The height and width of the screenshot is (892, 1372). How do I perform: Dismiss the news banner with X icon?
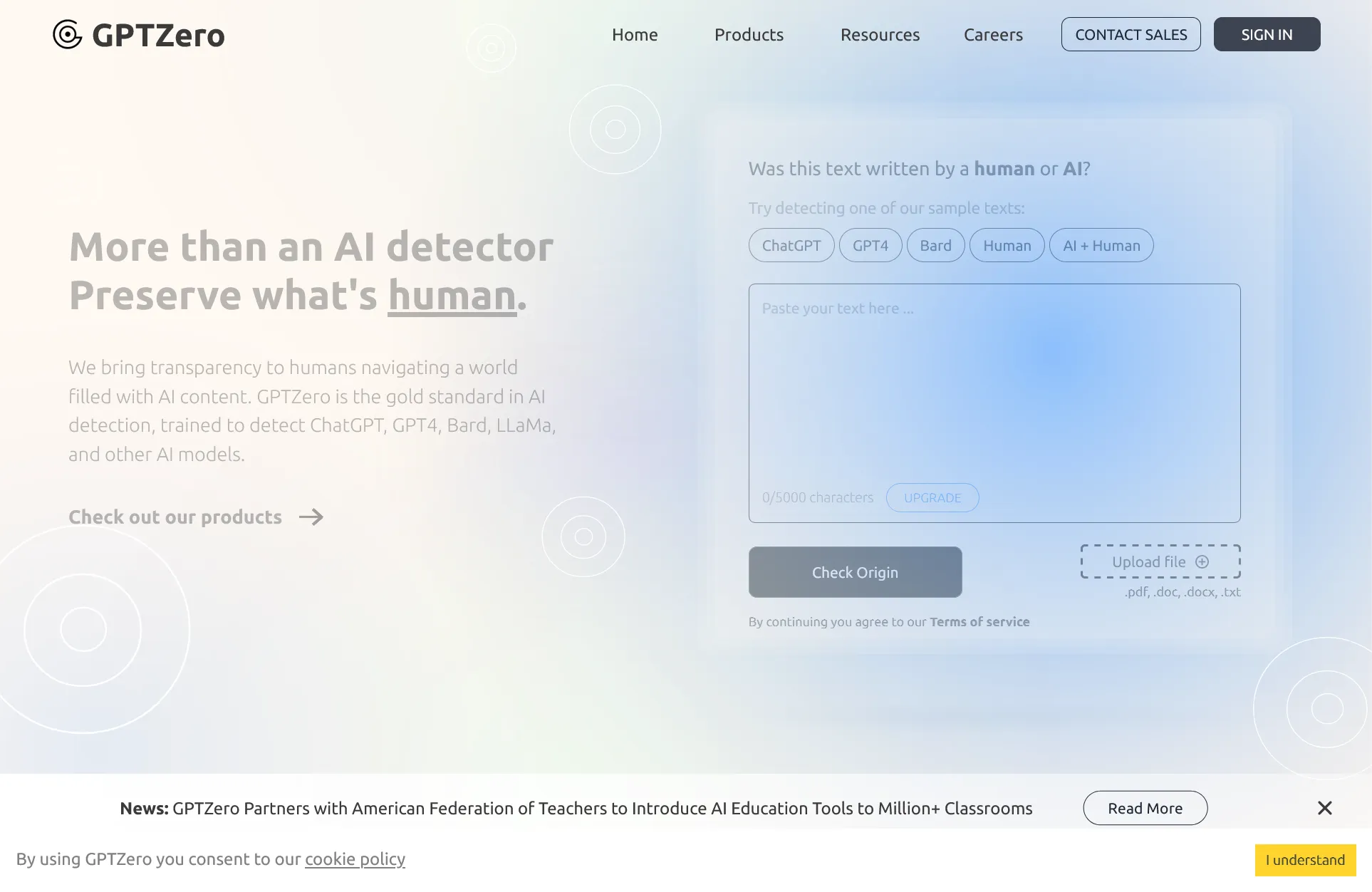[1324, 808]
